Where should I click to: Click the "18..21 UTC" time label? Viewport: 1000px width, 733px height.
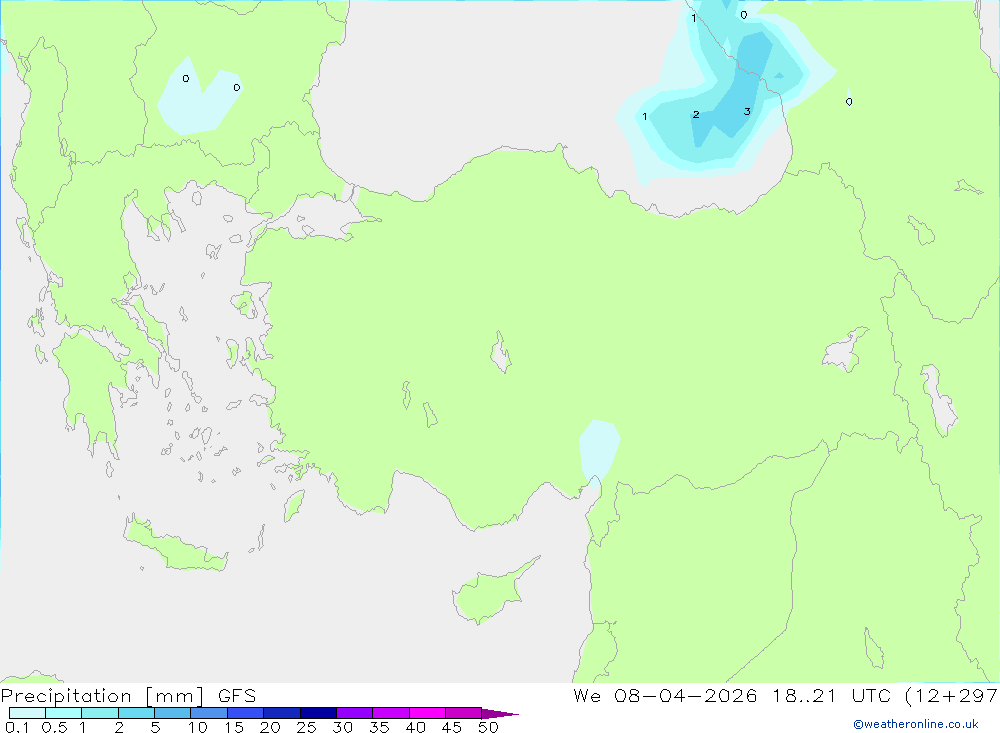coord(832,696)
